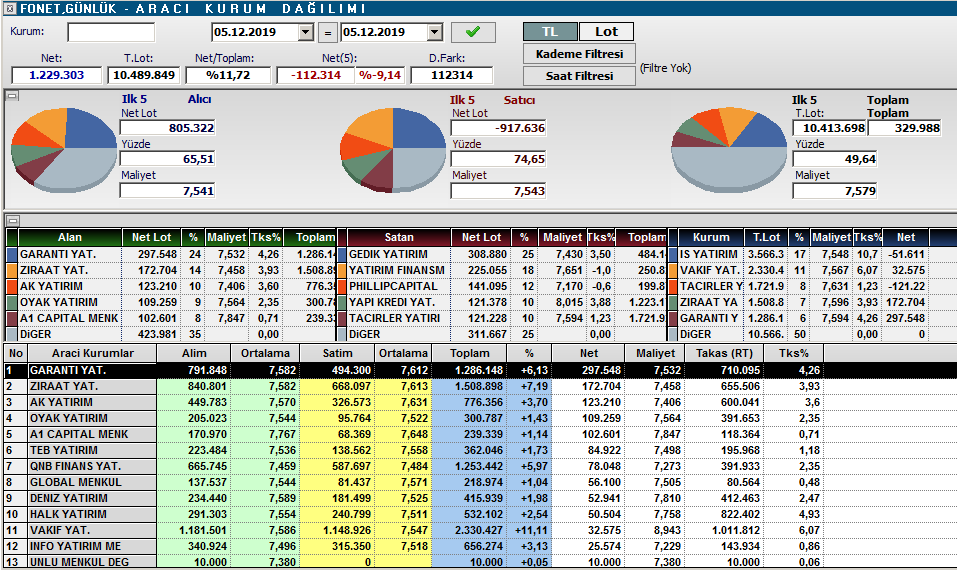Switch to TL mode

(550, 32)
